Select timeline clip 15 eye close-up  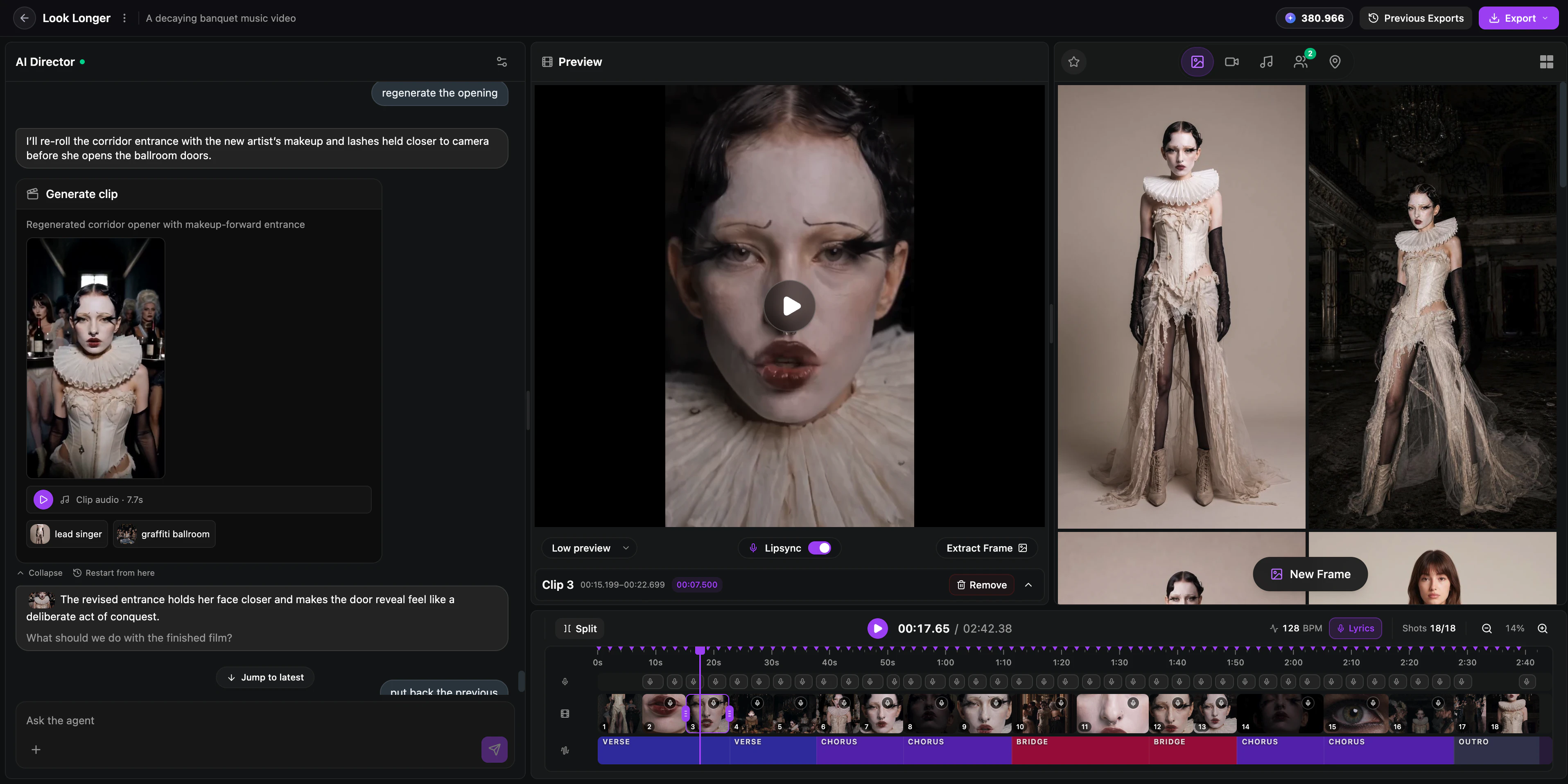click(x=1356, y=714)
